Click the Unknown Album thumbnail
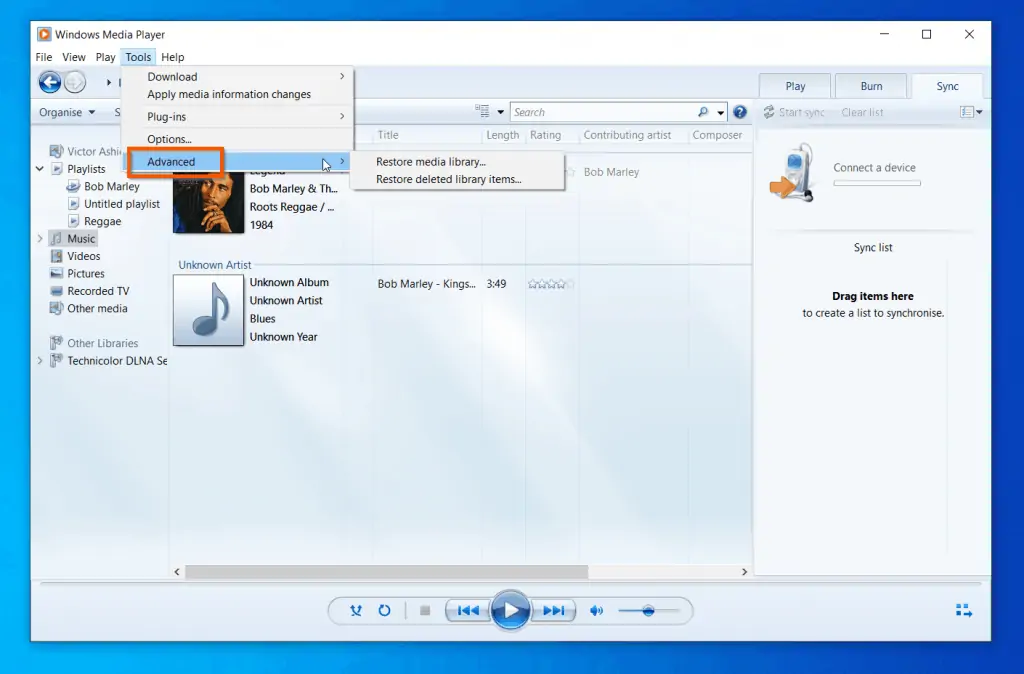The width and height of the screenshot is (1024, 674). point(208,310)
